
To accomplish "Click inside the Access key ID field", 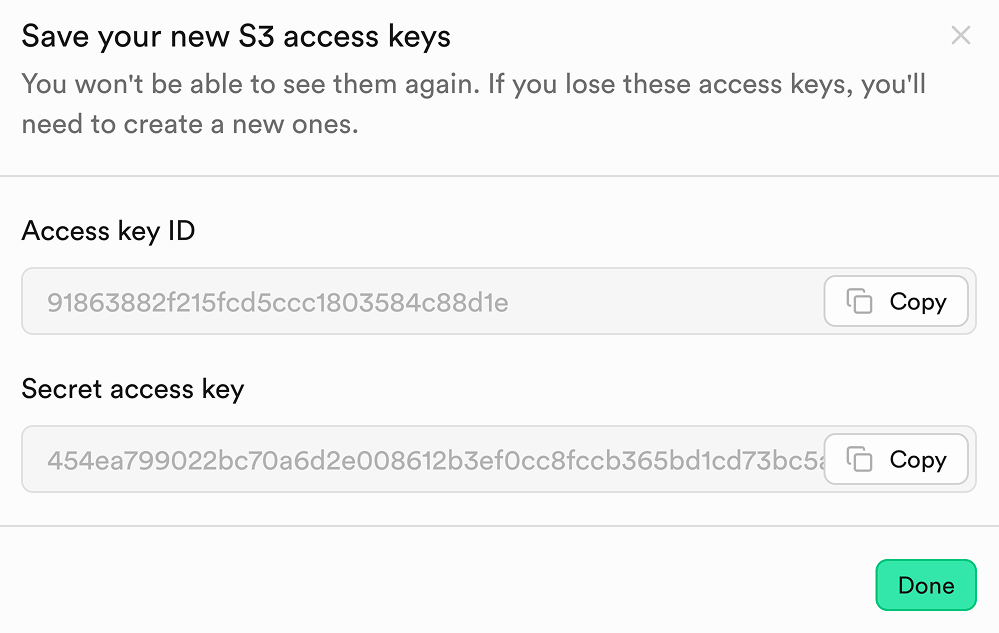I will pyautogui.click(x=400, y=301).
